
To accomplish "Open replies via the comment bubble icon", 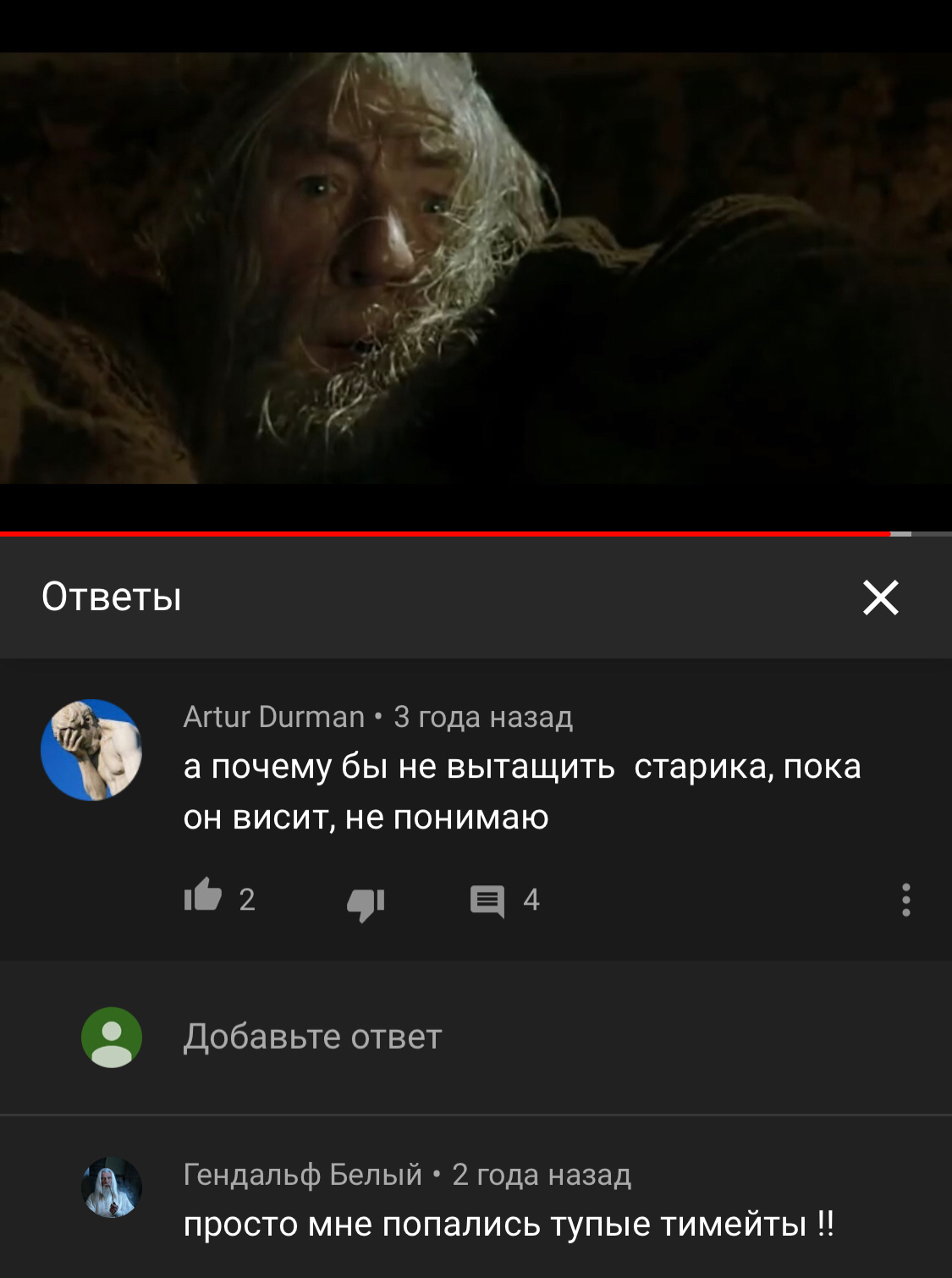I will click(x=487, y=901).
